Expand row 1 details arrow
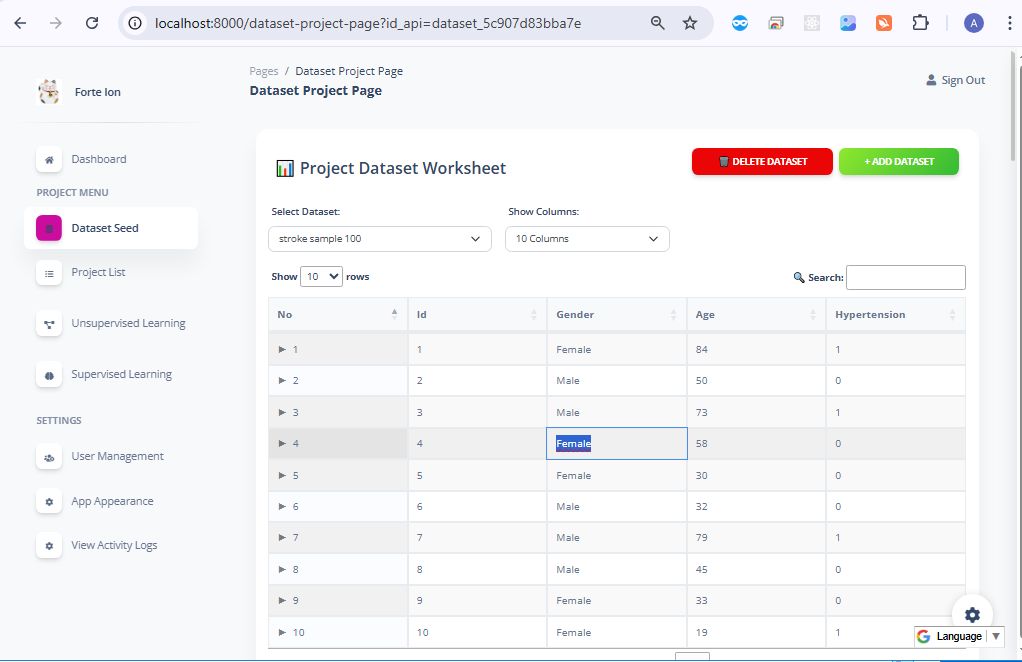The image size is (1022, 662). coord(282,350)
